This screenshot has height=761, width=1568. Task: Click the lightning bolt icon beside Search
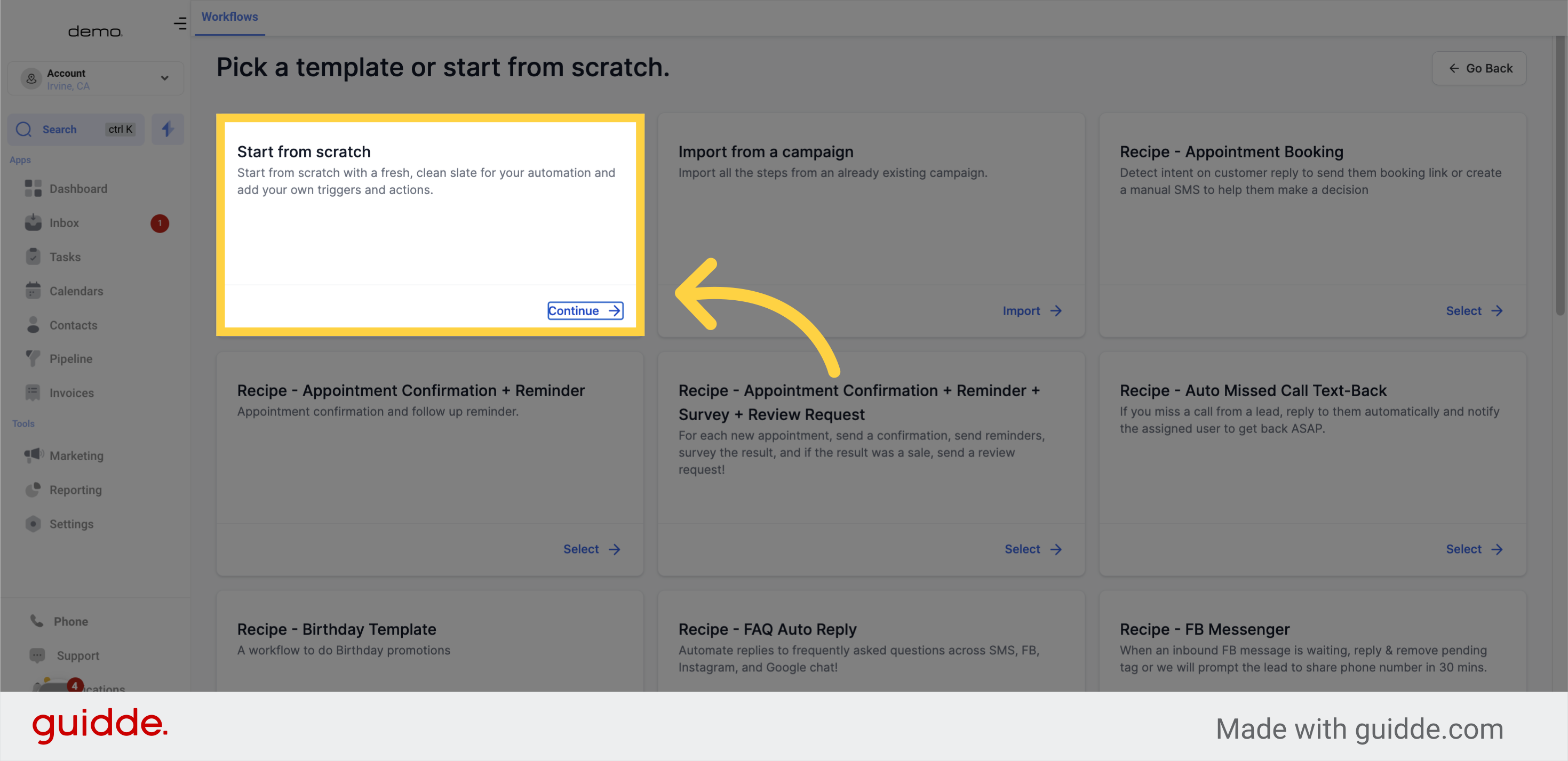[168, 129]
